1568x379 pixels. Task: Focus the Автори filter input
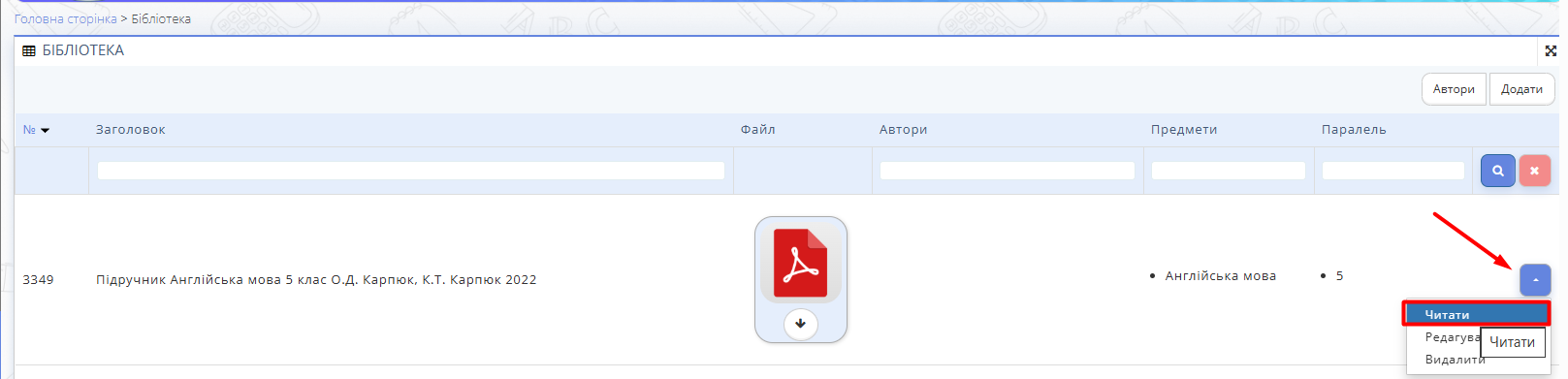click(1008, 171)
